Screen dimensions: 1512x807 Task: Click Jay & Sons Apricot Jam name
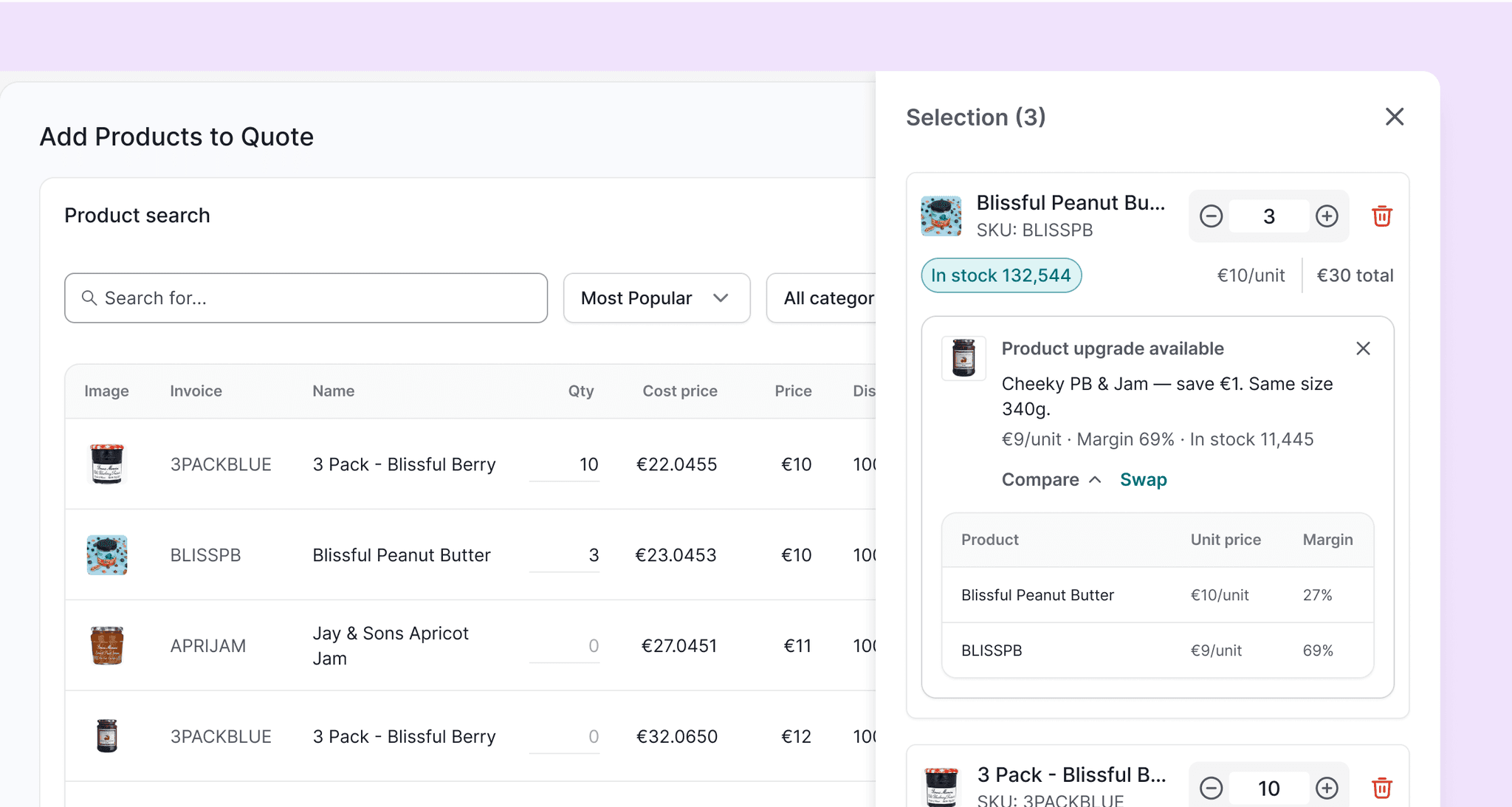point(391,646)
